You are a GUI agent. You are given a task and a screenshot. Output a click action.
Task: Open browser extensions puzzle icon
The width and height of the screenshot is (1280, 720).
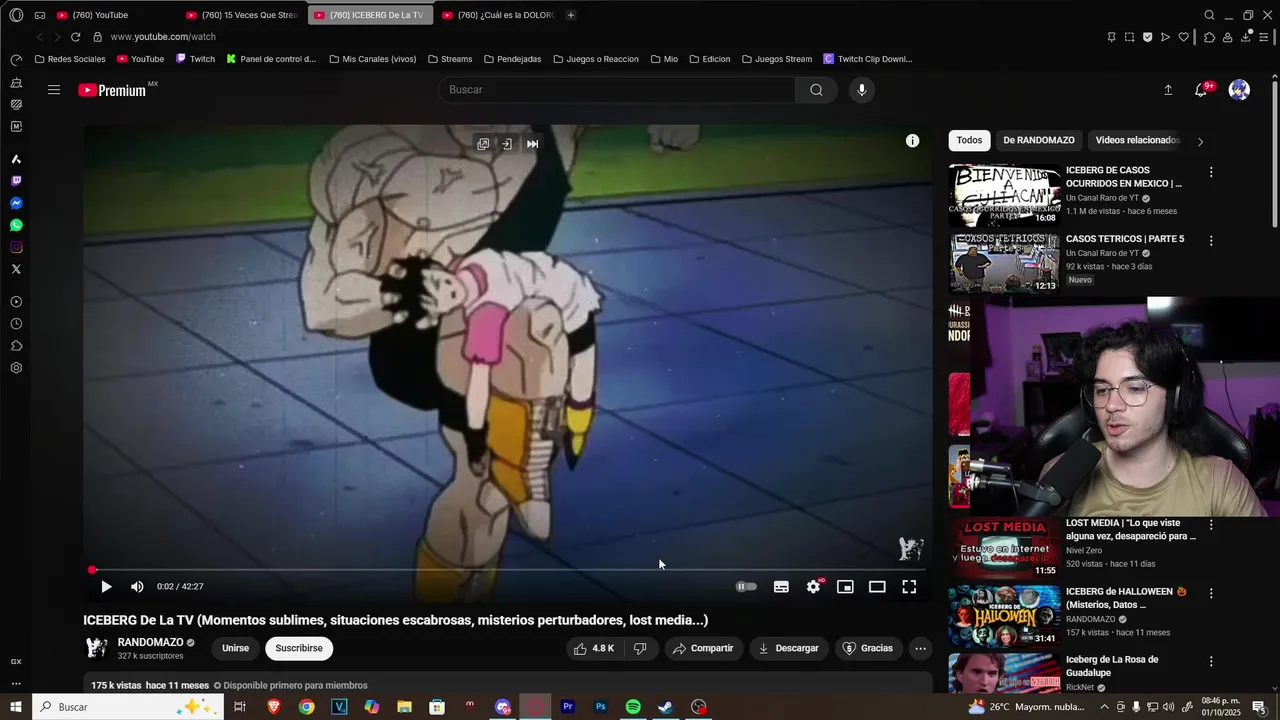tap(1209, 37)
